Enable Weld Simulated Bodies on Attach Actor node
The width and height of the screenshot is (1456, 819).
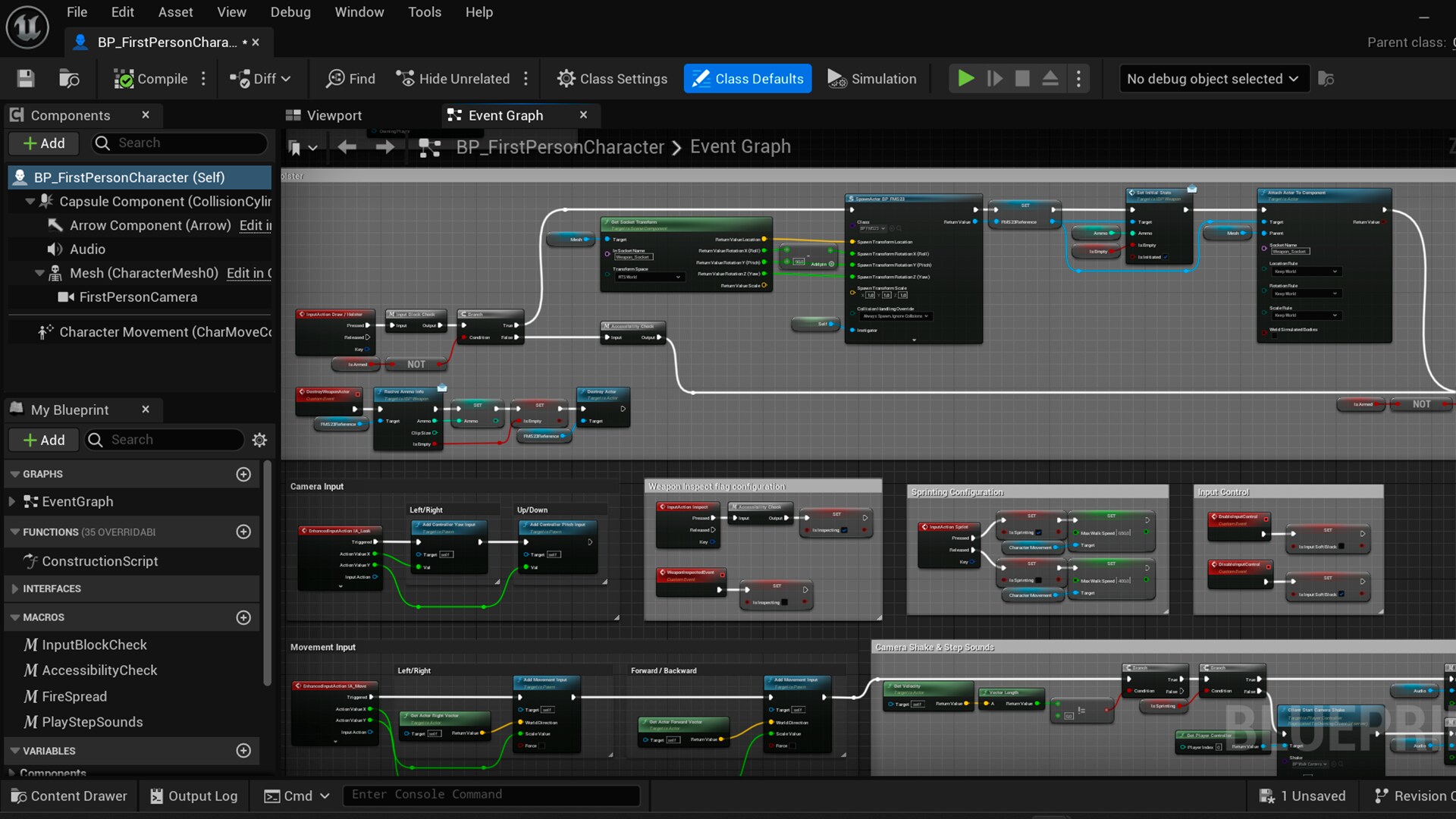(x=1275, y=336)
